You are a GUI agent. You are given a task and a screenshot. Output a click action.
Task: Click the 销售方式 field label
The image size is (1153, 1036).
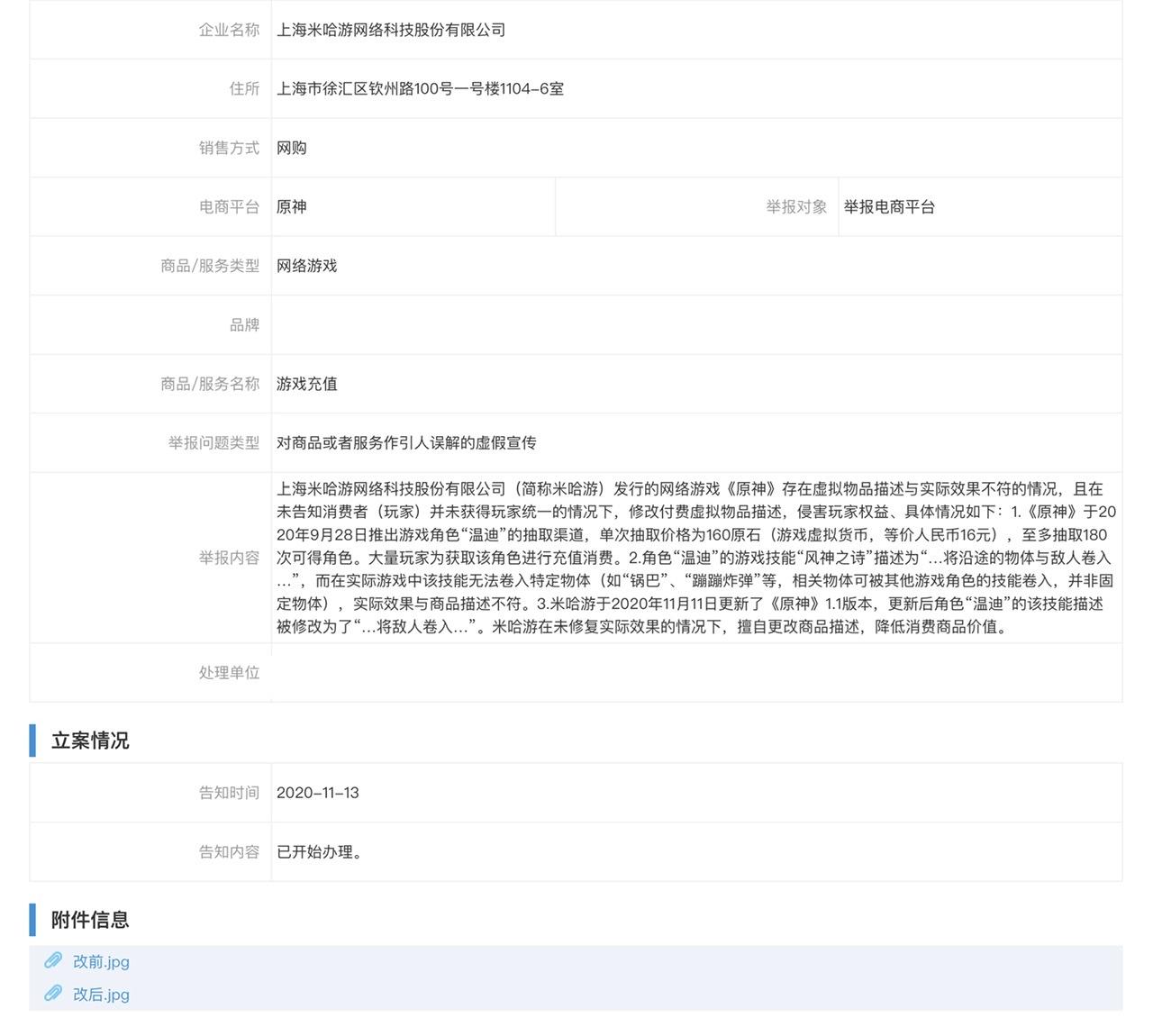point(229,148)
